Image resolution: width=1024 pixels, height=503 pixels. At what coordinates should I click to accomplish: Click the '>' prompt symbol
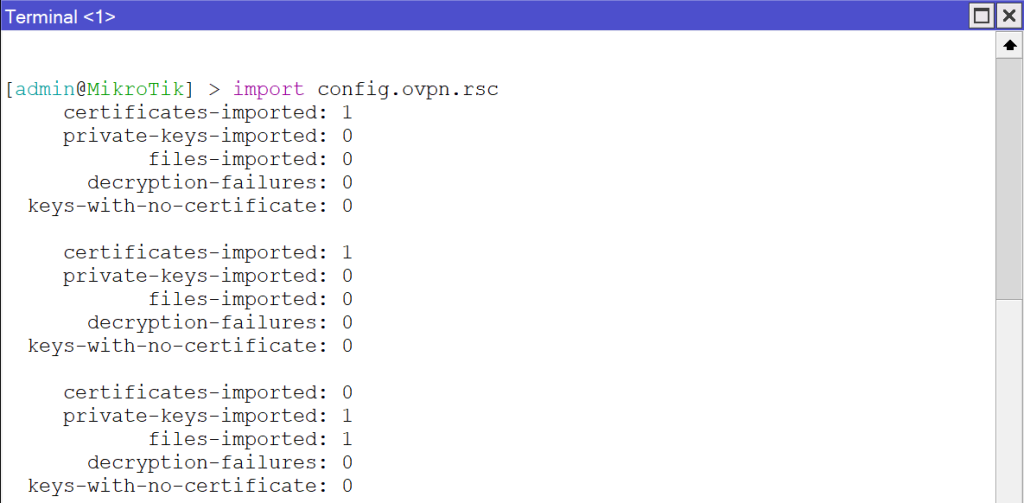point(214,89)
